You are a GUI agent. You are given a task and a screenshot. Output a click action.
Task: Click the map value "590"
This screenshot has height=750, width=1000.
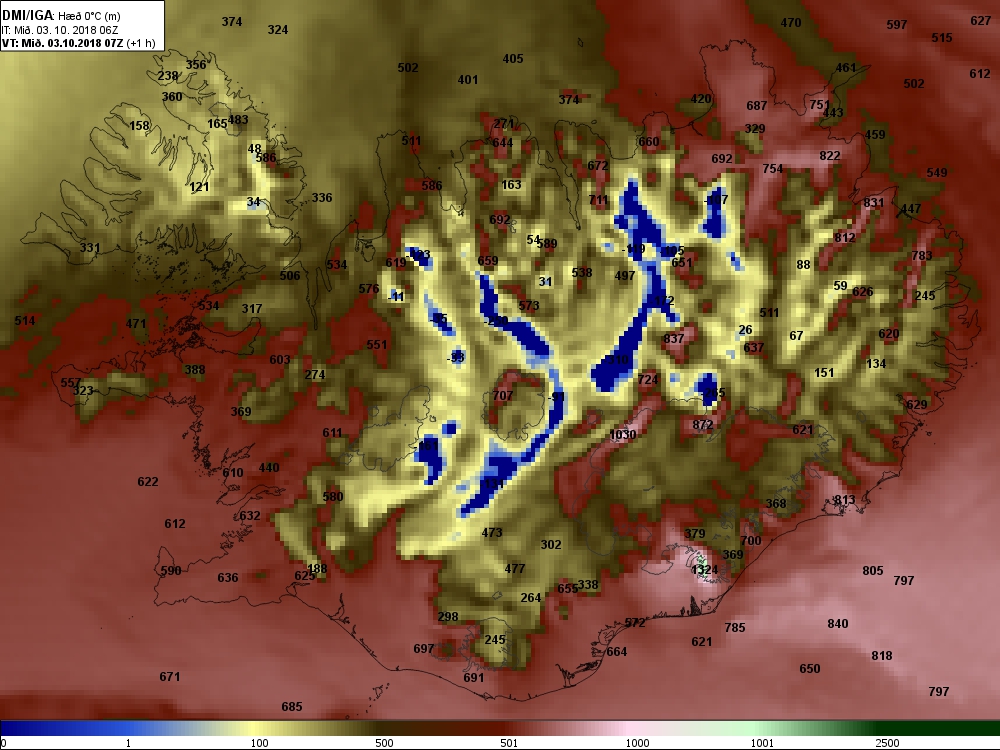[170, 571]
